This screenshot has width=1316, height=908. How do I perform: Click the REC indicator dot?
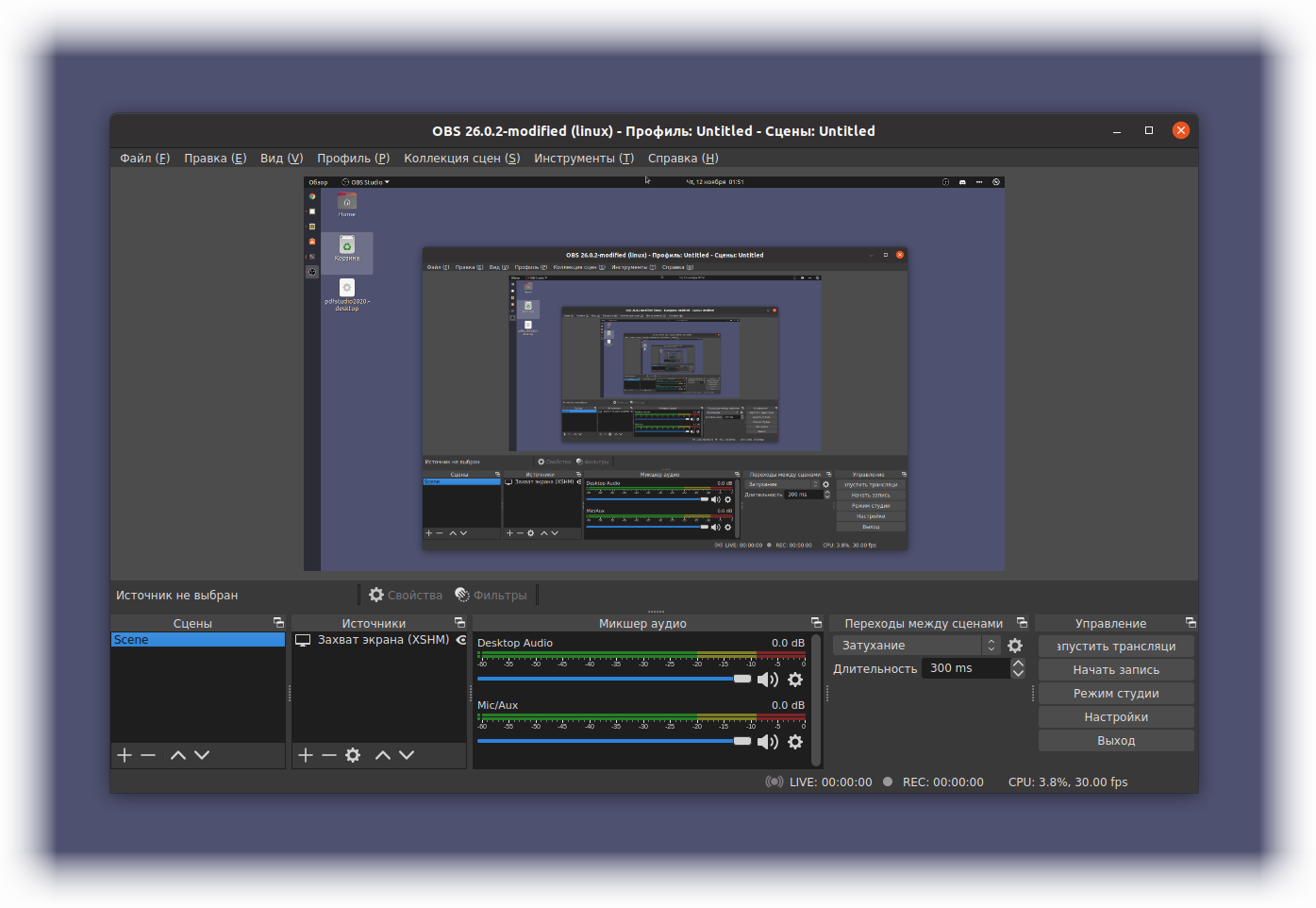click(888, 782)
